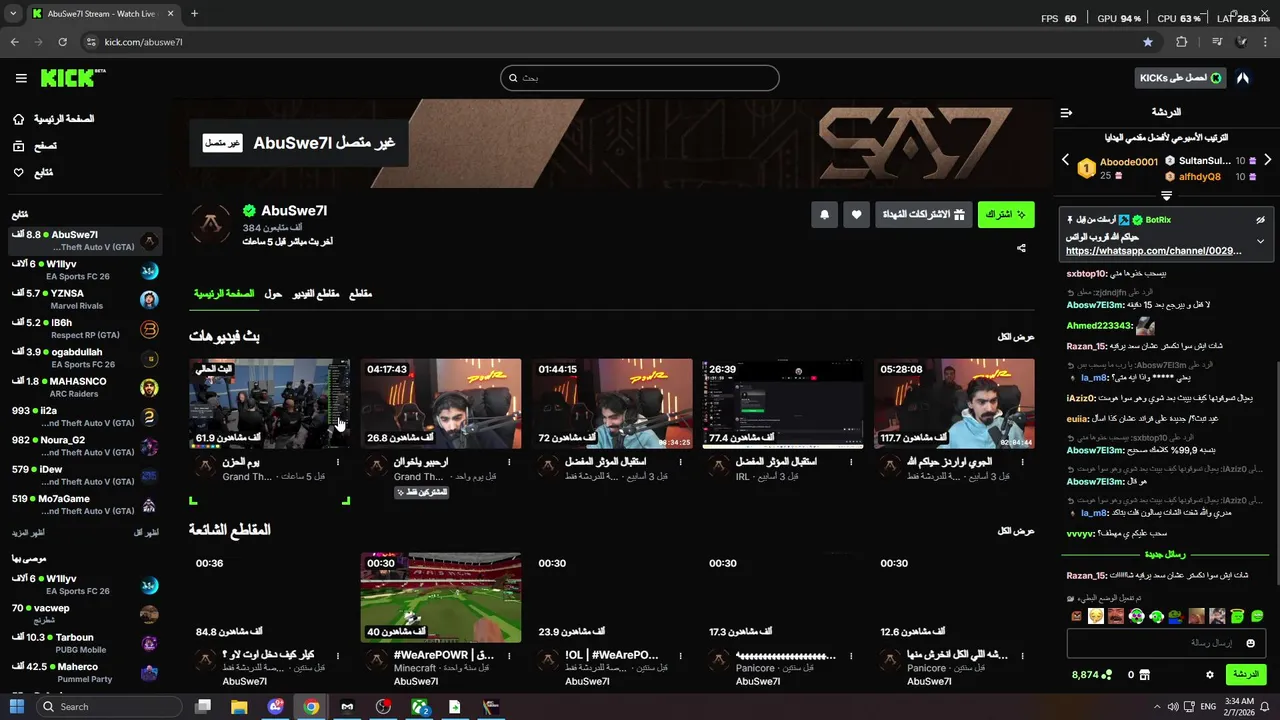This screenshot has width=1280, height=720.
Task: Open File Explorer from taskbar
Action: [x=239, y=707]
